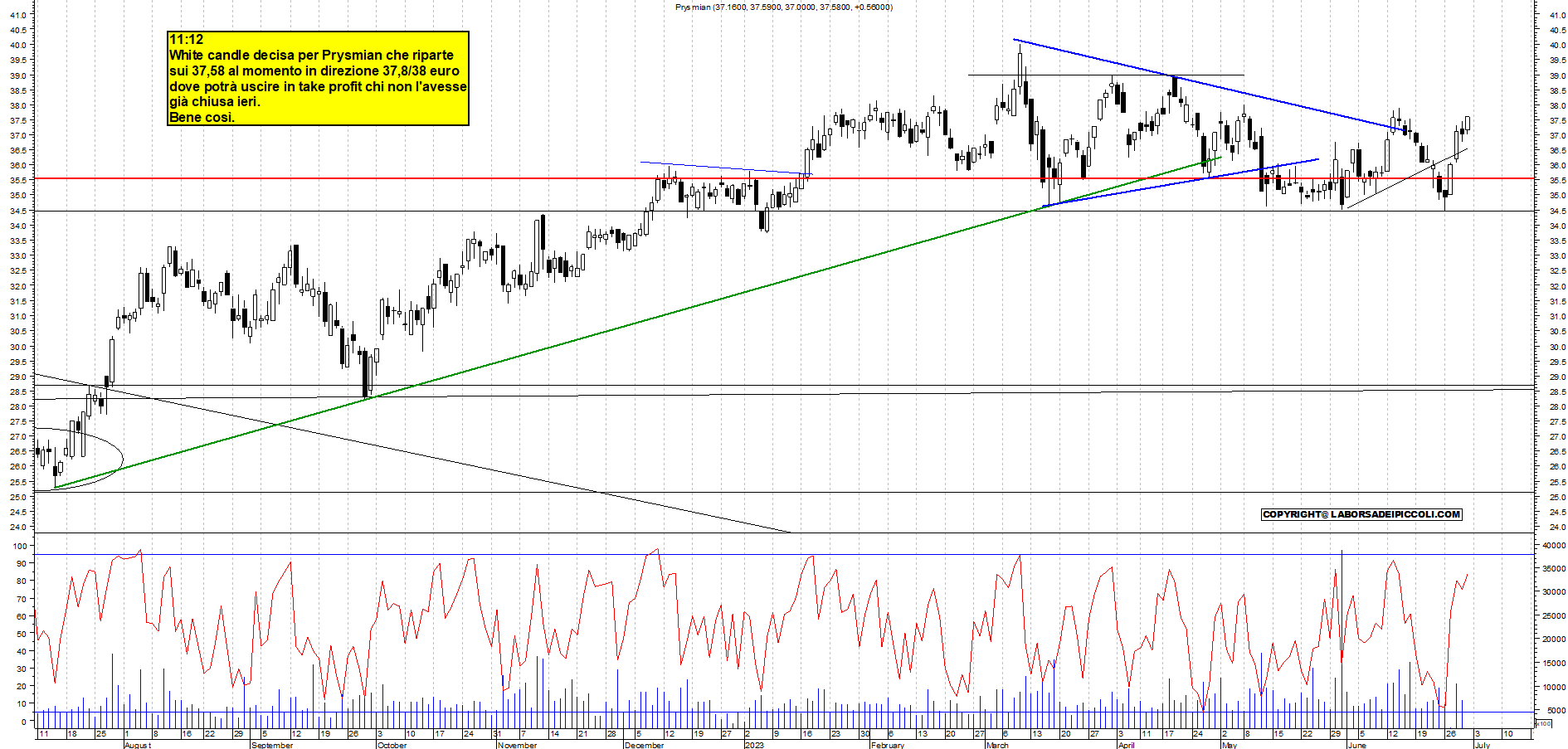Click the 5000 volume scale label
The height and width of the screenshot is (749, 1568).
point(1556,711)
